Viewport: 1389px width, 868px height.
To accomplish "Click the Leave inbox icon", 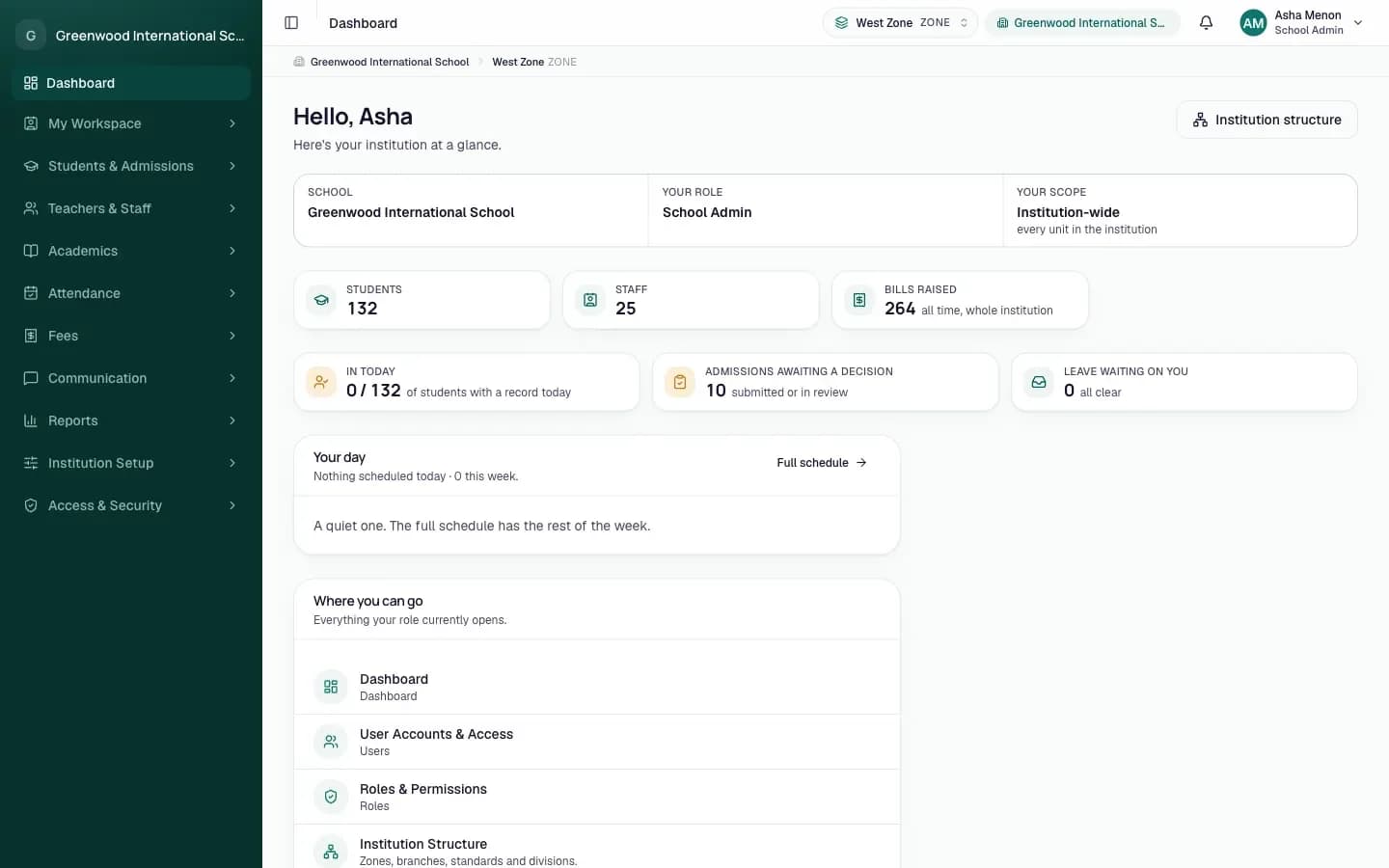I will tap(1039, 382).
